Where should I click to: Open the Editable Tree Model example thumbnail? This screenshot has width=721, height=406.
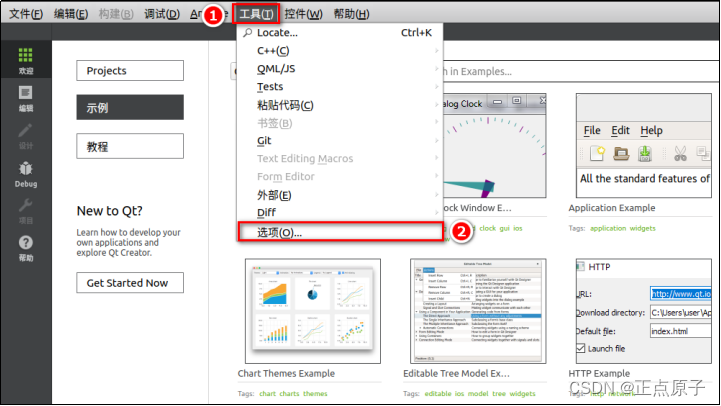click(x=478, y=311)
